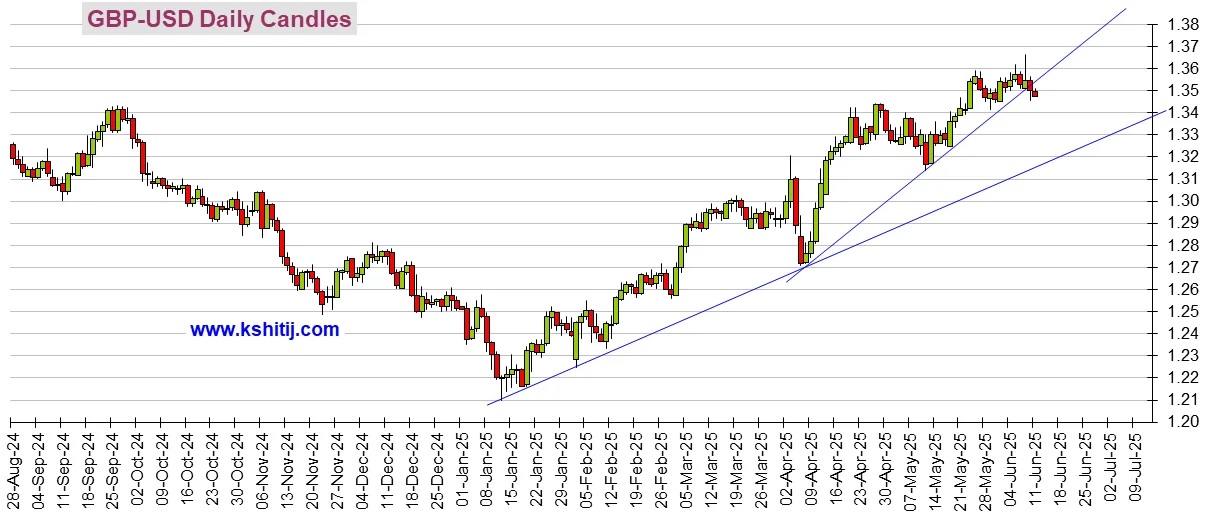Click the 1.20 price axis label
The height and width of the screenshot is (526, 1217).
[1183, 421]
